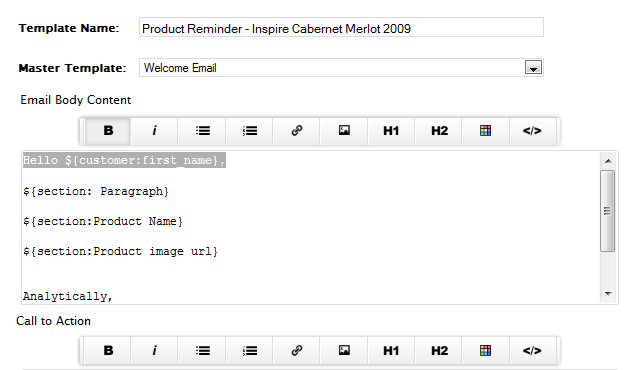Toggle bold in Email Body Content toolbar
The width and height of the screenshot is (625, 370).
pyautogui.click(x=108, y=131)
